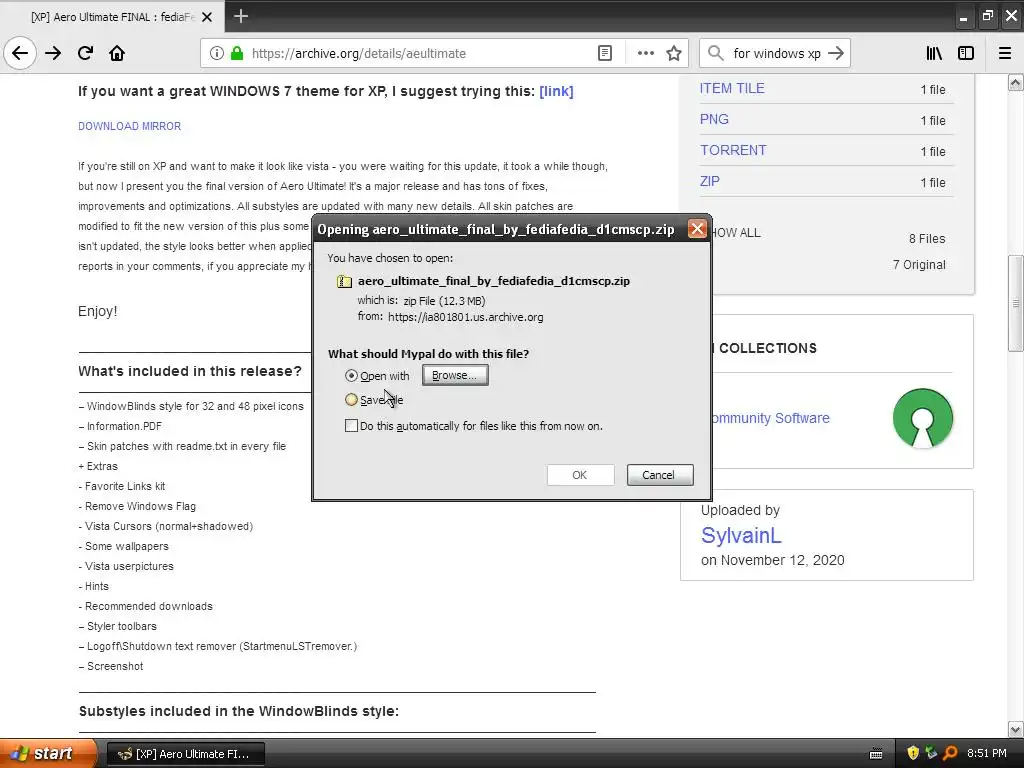Open the DOWNLOAD MIRROR link
The height and width of the screenshot is (768, 1024).
pyautogui.click(x=129, y=126)
